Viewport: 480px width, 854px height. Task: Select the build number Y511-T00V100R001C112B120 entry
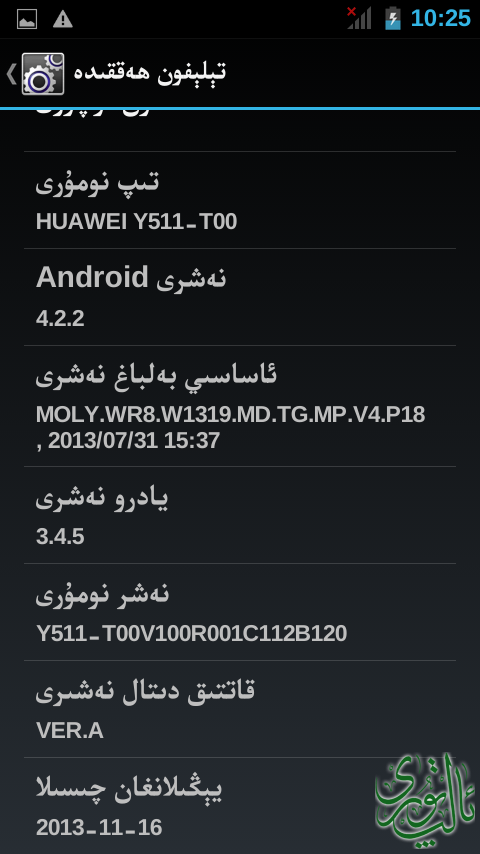(x=240, y=612)
